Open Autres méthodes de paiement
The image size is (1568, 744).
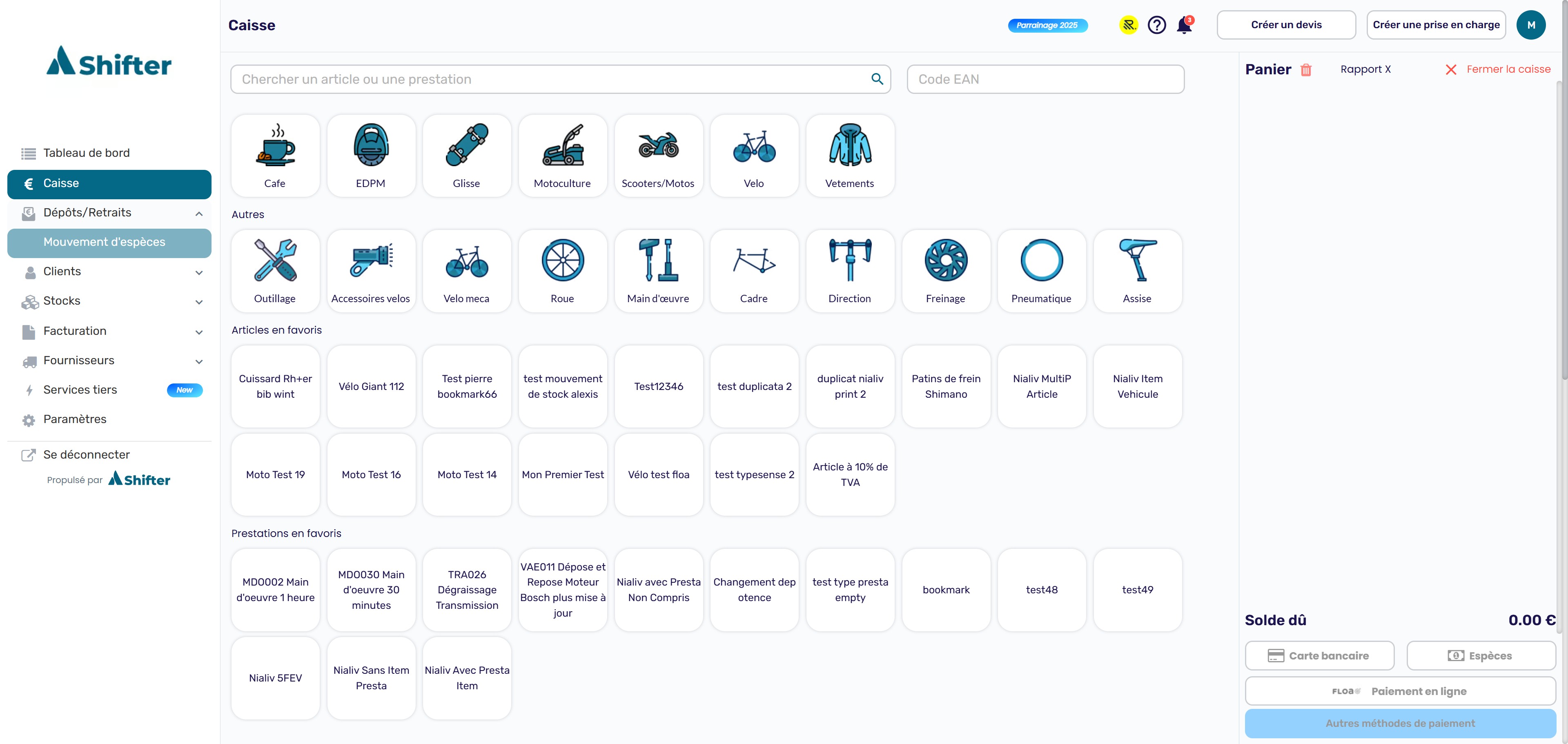pyautogui.click(x=1401, y=723)
